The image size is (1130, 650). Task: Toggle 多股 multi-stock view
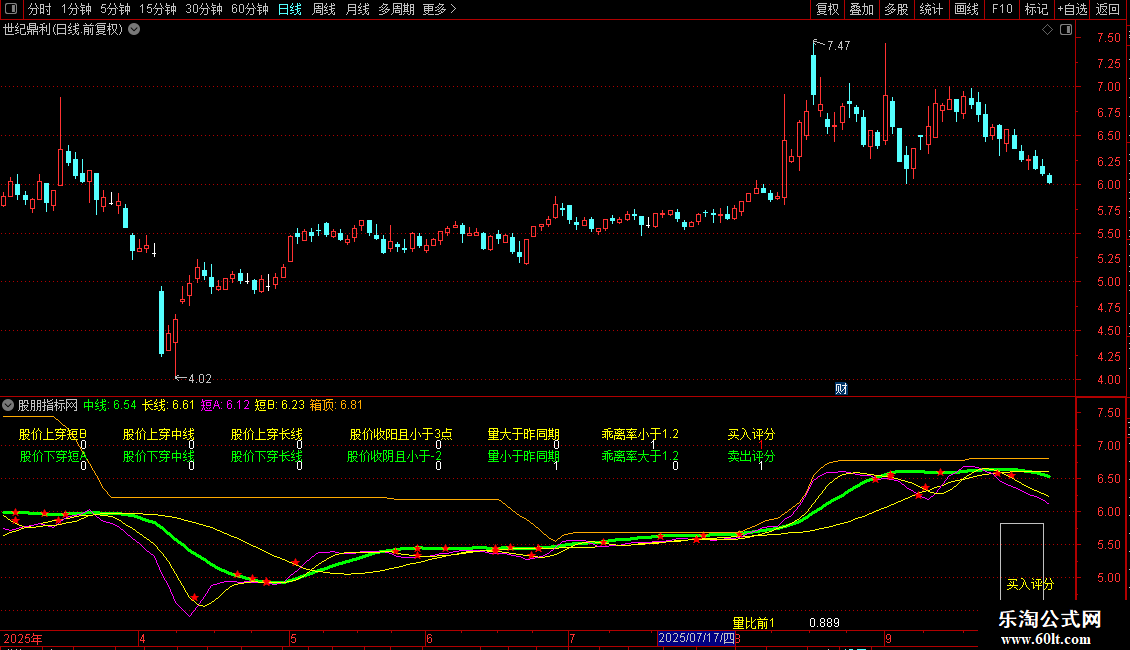click(896, 9)
